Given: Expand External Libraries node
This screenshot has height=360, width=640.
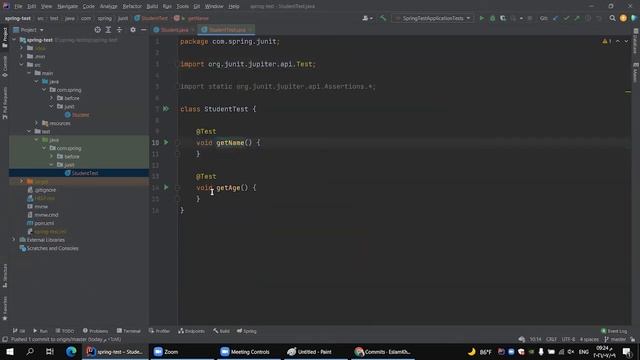Looking at the screenshot, I should (x=14, y=240).
